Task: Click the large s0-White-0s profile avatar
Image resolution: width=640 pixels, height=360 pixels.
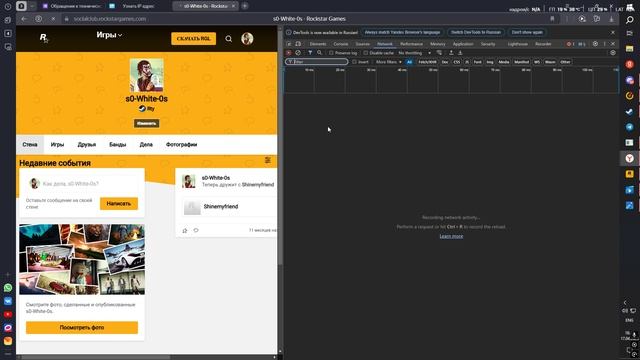Action: coord(147,75)
